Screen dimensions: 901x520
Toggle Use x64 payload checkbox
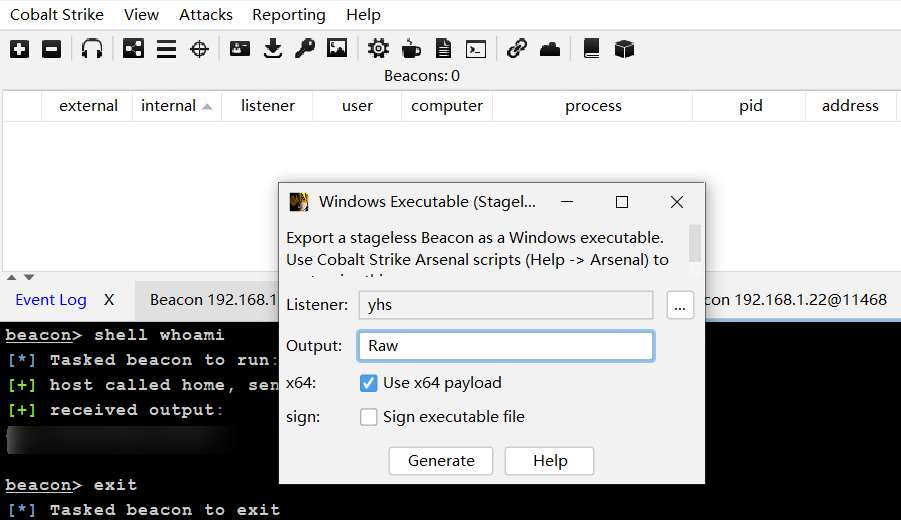(368, 383)
